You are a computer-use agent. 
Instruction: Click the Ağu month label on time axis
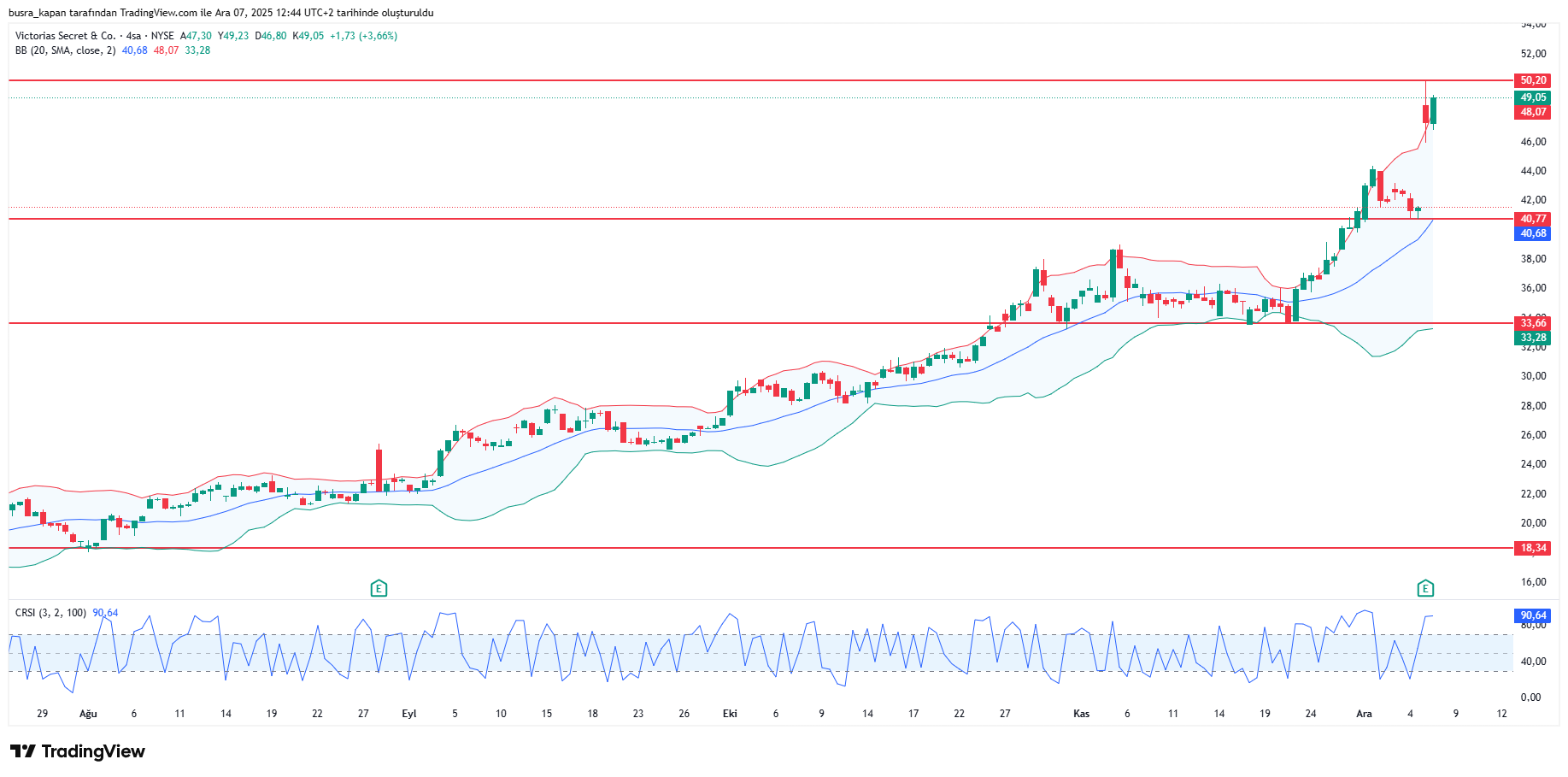coord(88,714)
